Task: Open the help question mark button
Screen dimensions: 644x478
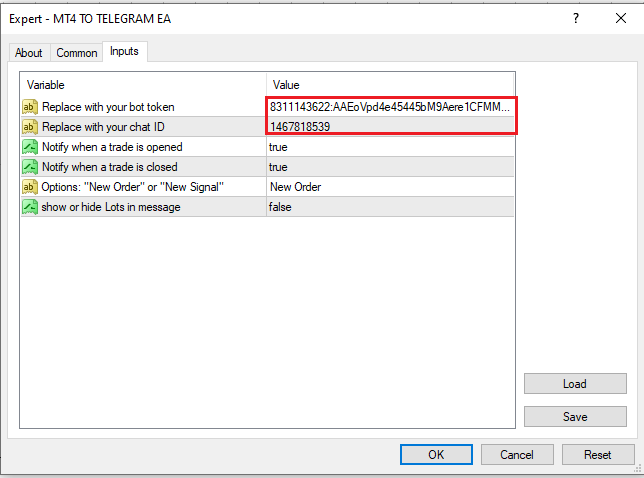Action: point(576,18)
